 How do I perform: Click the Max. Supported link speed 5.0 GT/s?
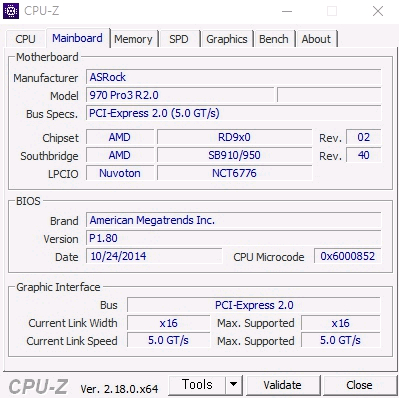coord(340,341)
